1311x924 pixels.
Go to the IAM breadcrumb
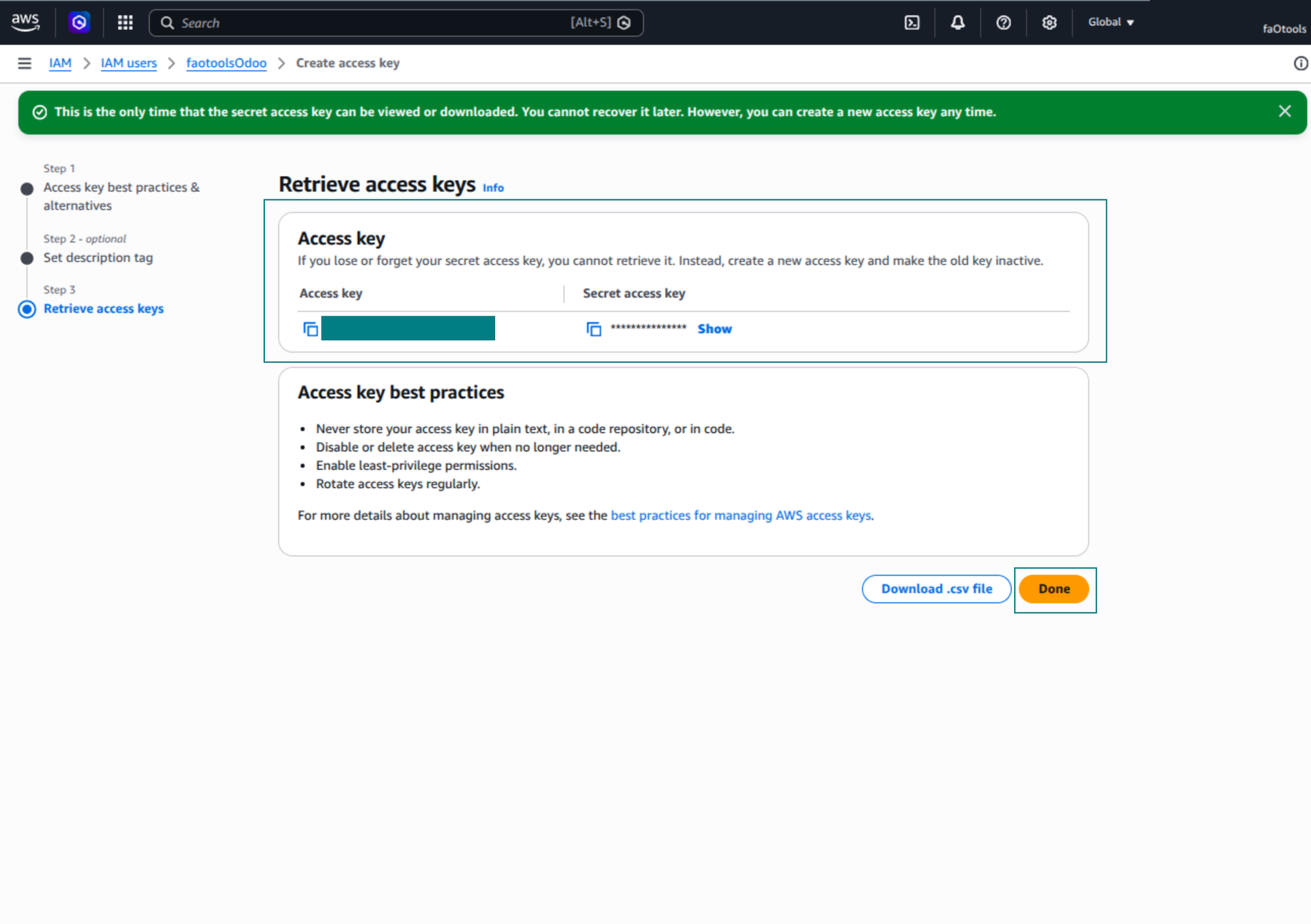click(x=60, y=63)
